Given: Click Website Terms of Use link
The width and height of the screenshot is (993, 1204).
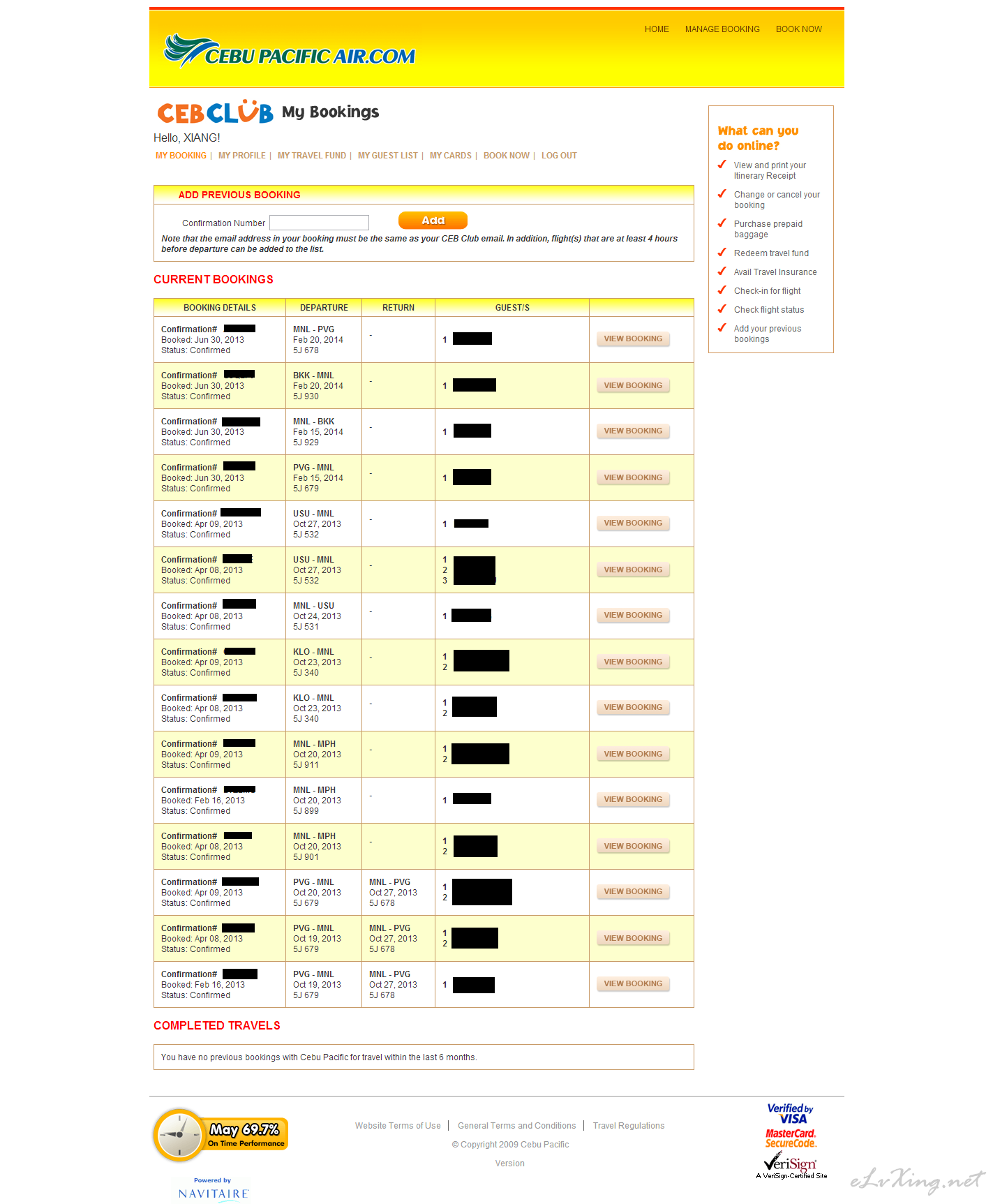Looking at the screenshot, I should [x=398, y=1126].
